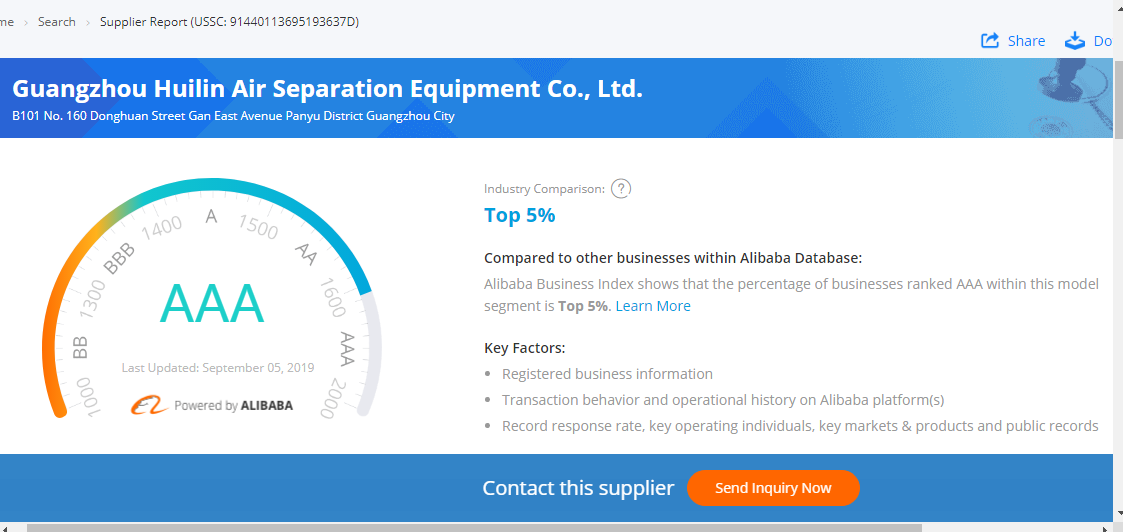Click the Top 5% heading

(x=519, y=215)
